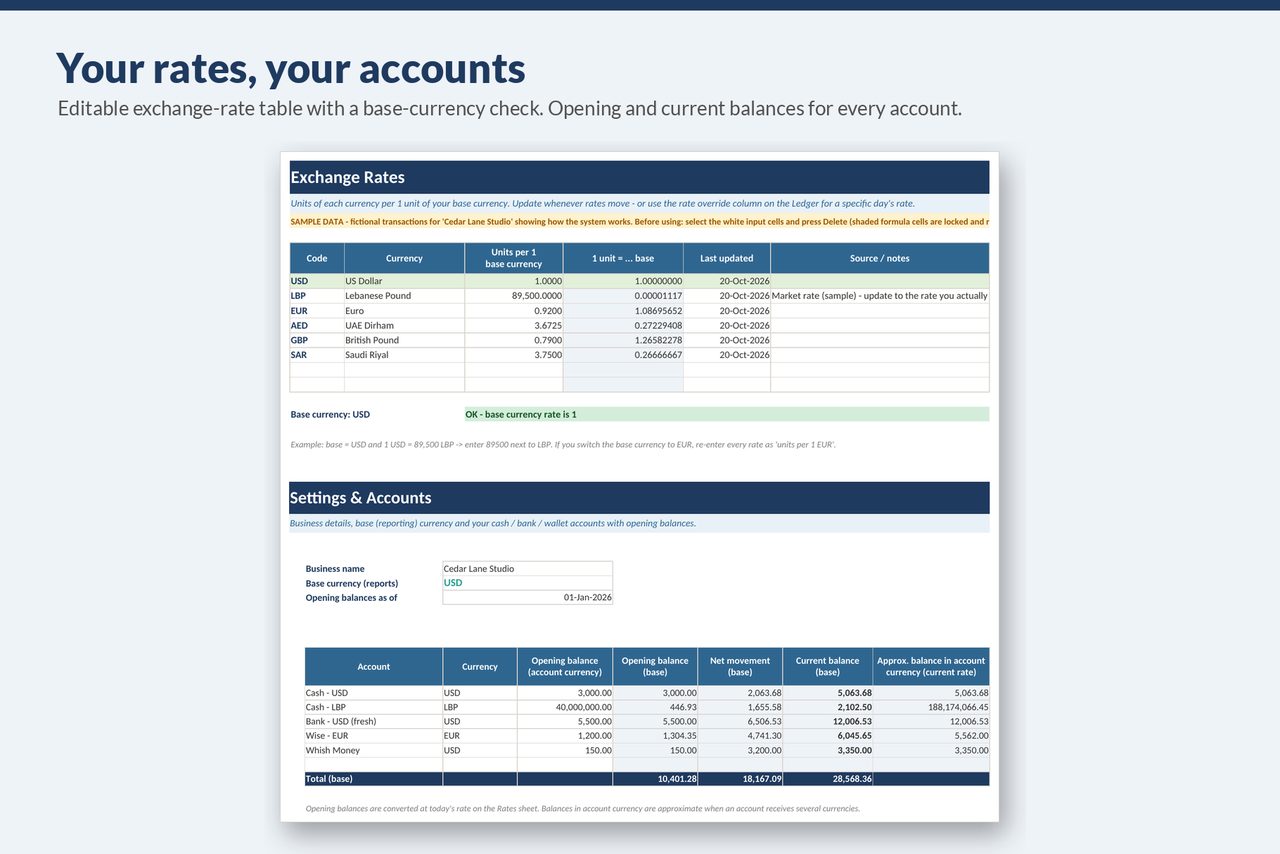Edit the 0.9200 Euro rate cell
Screen dimensions: 1280x854
pos(514,311)
